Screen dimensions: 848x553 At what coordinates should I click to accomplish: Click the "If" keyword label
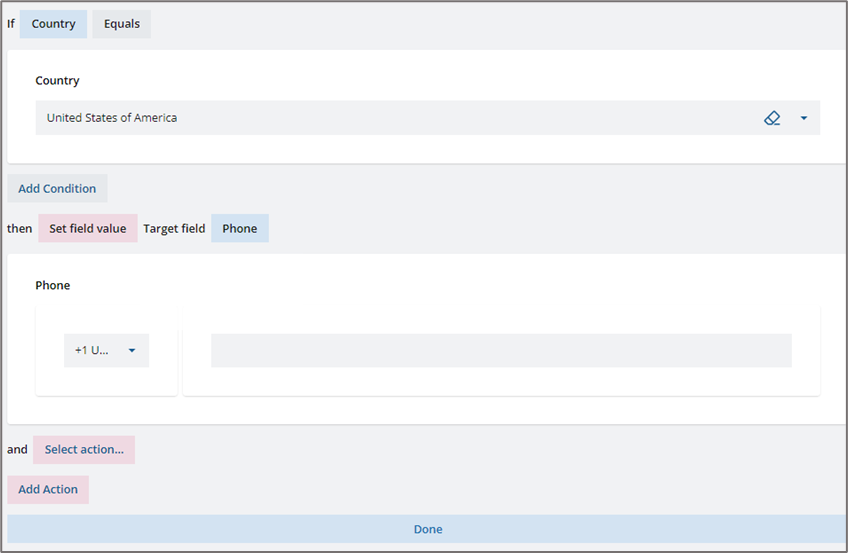coord(11,24)
